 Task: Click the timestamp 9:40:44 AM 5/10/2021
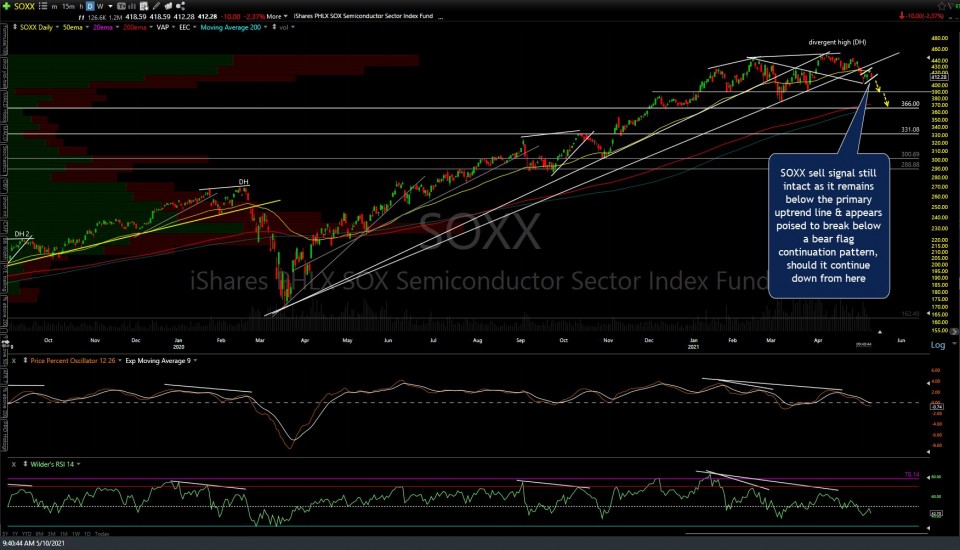[33, 543]
